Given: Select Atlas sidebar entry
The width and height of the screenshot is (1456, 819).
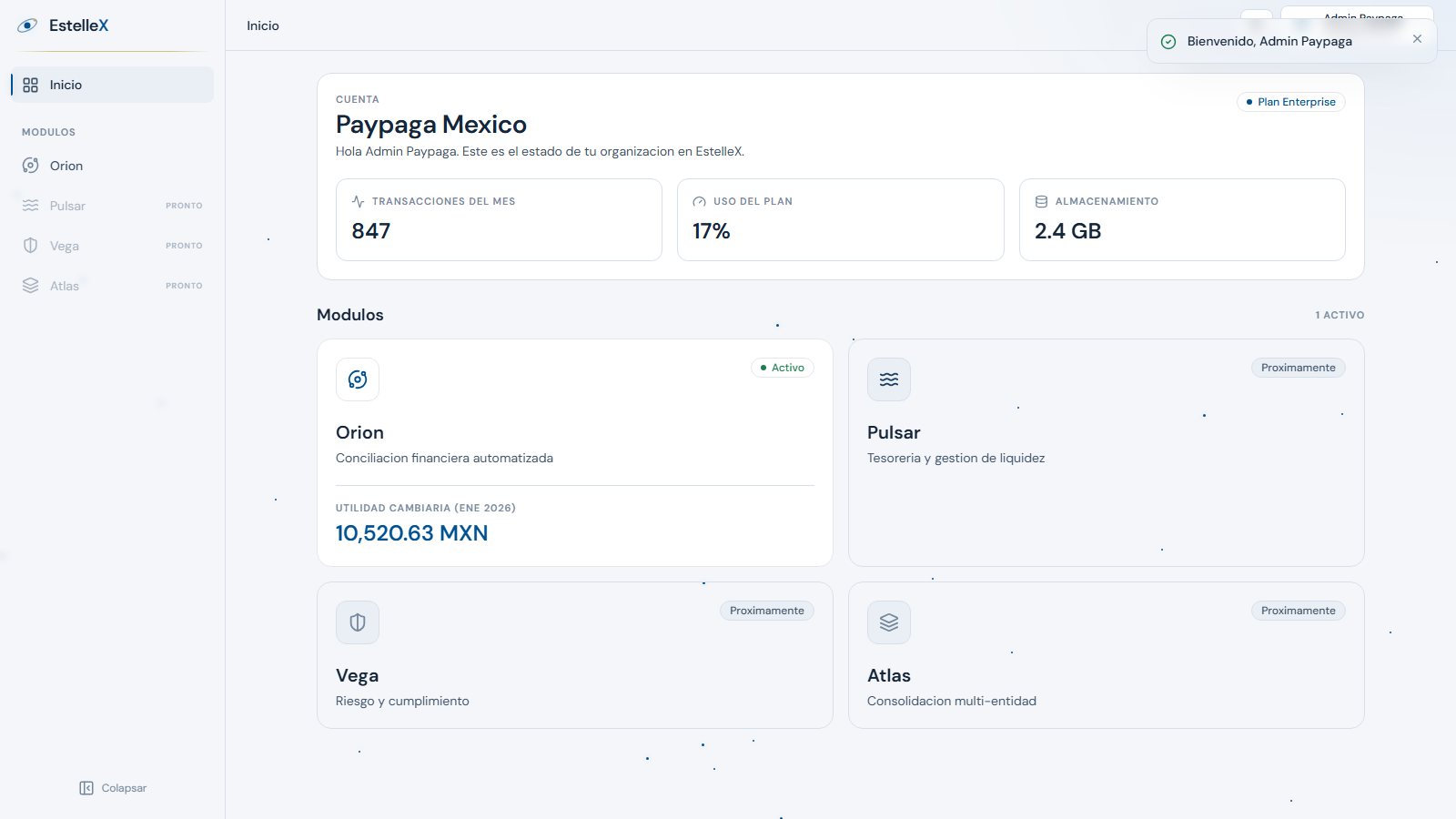Looking at the screenshot, I should pyautogui.click(x=113, y=286).
